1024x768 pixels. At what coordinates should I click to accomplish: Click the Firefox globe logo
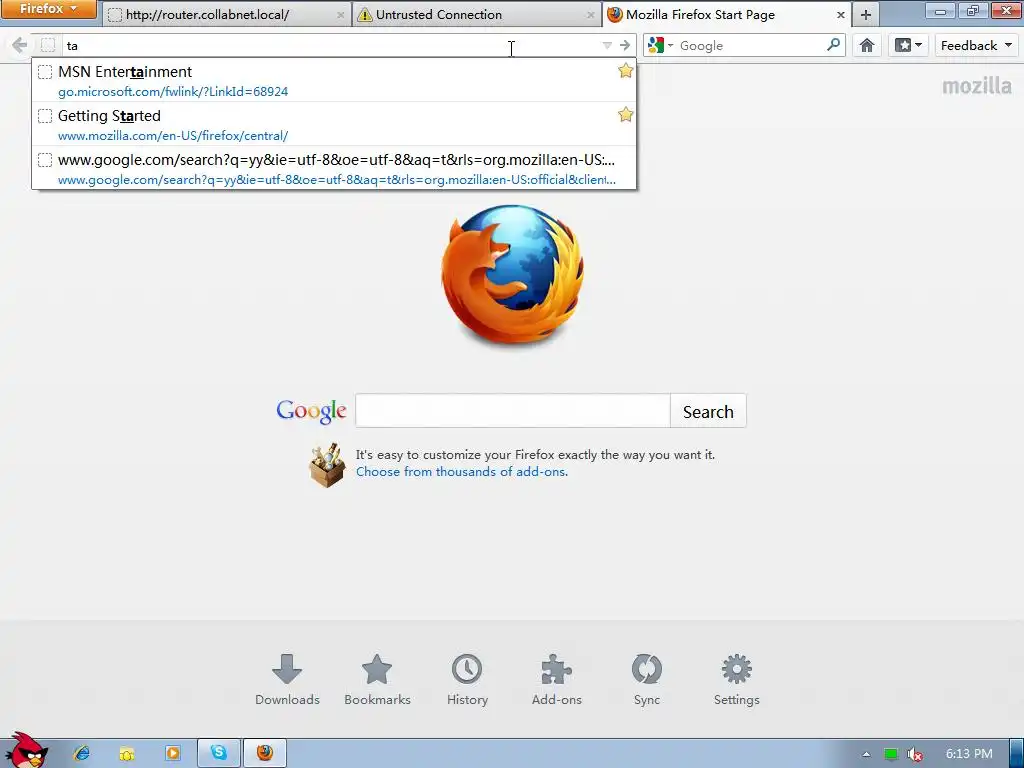(513, 274)
